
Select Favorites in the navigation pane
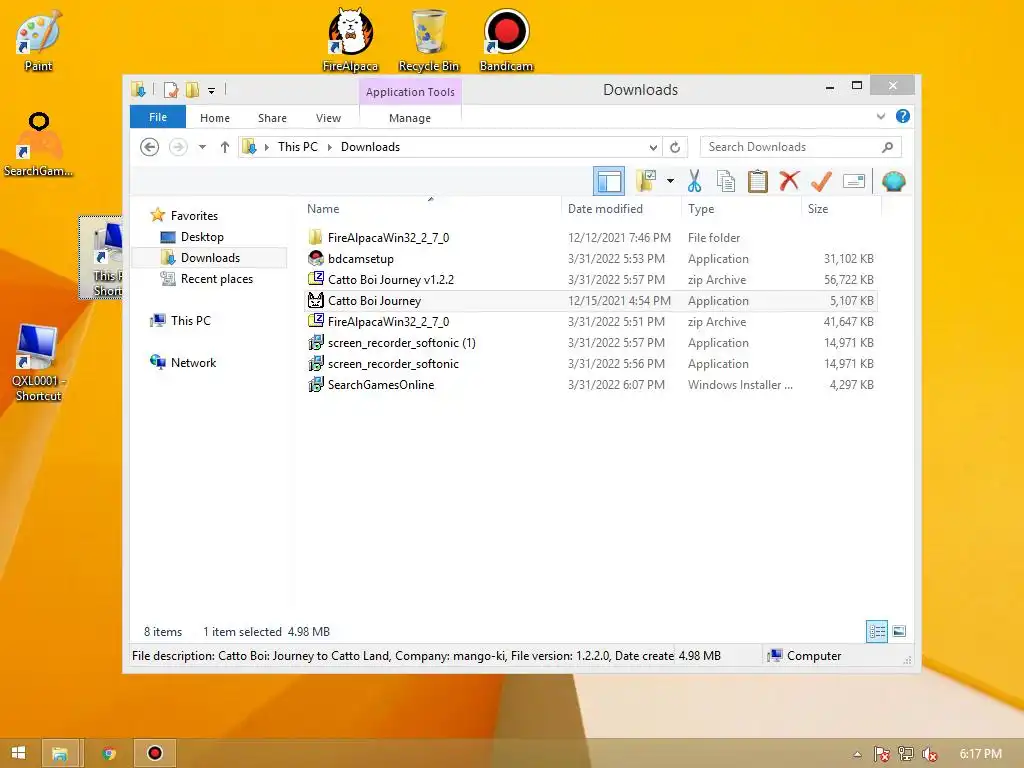click(x=194, y=216)
